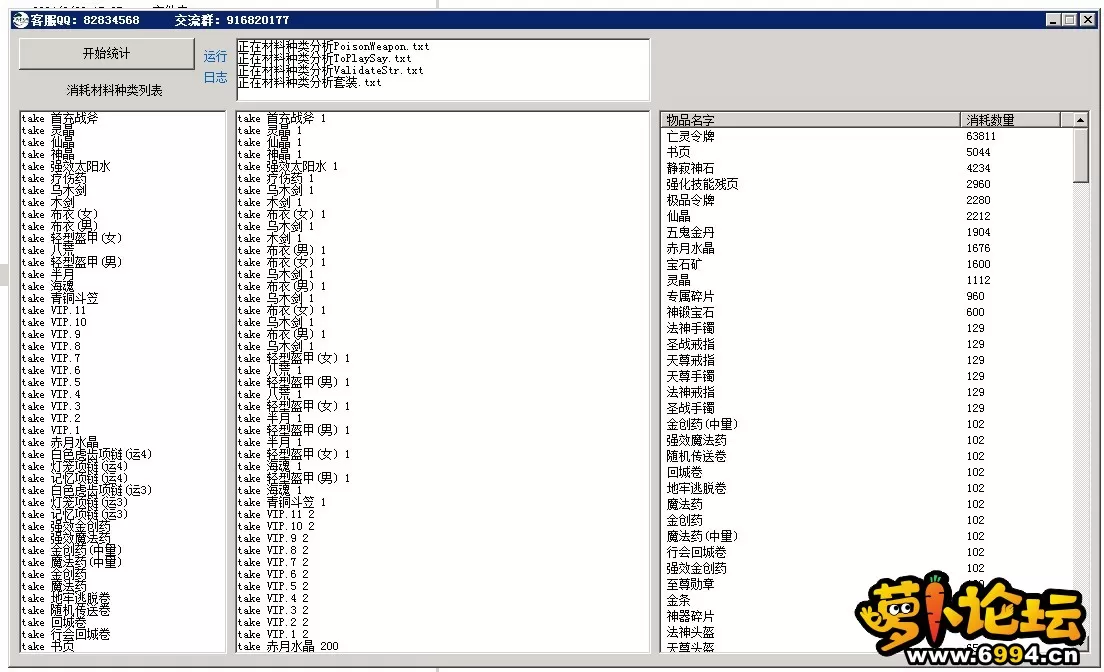Click the 开始统计 button

106,54
